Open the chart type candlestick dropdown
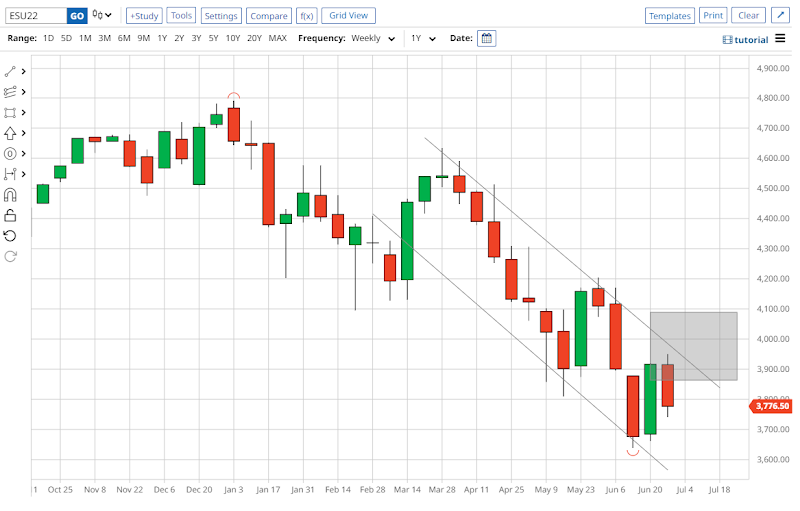Image resolution: width=800 pixels, height=511 pixels. coord(102,16)
